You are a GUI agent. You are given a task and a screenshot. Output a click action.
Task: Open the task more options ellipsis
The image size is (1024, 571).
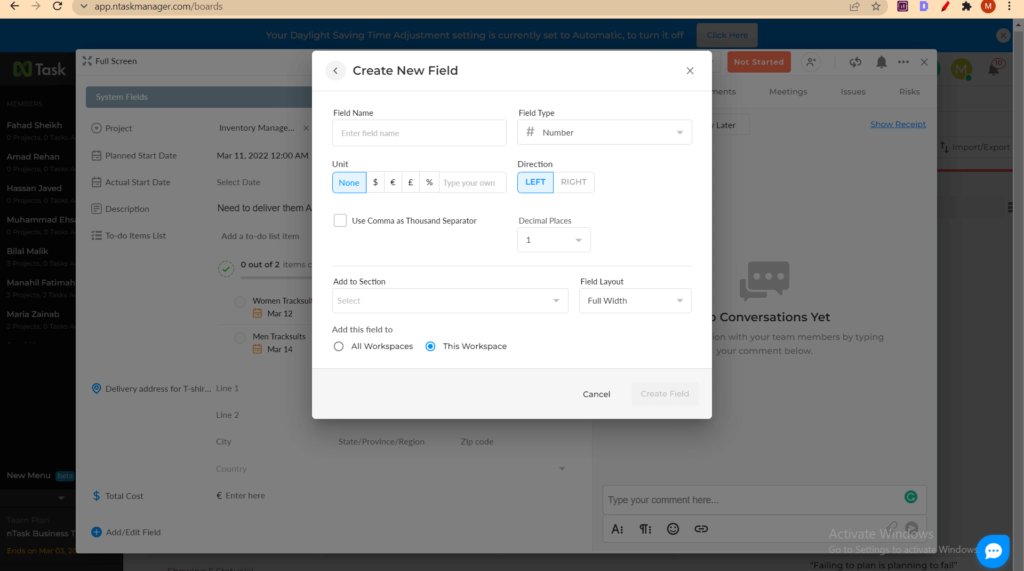(x=903, y=62)
